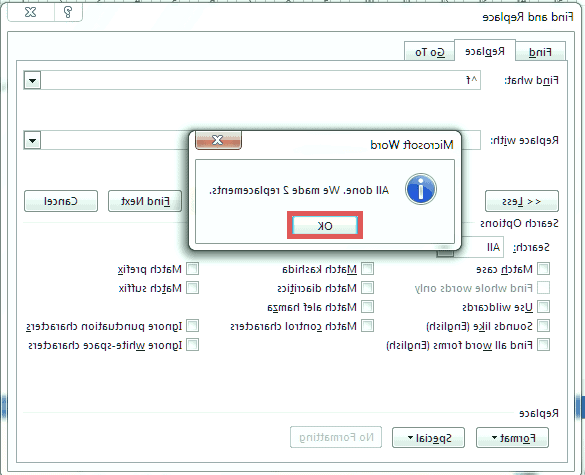The height and width of the screenshot is (475, 585).
Task: Enable Match alef hamza
Action: point(367,307)
